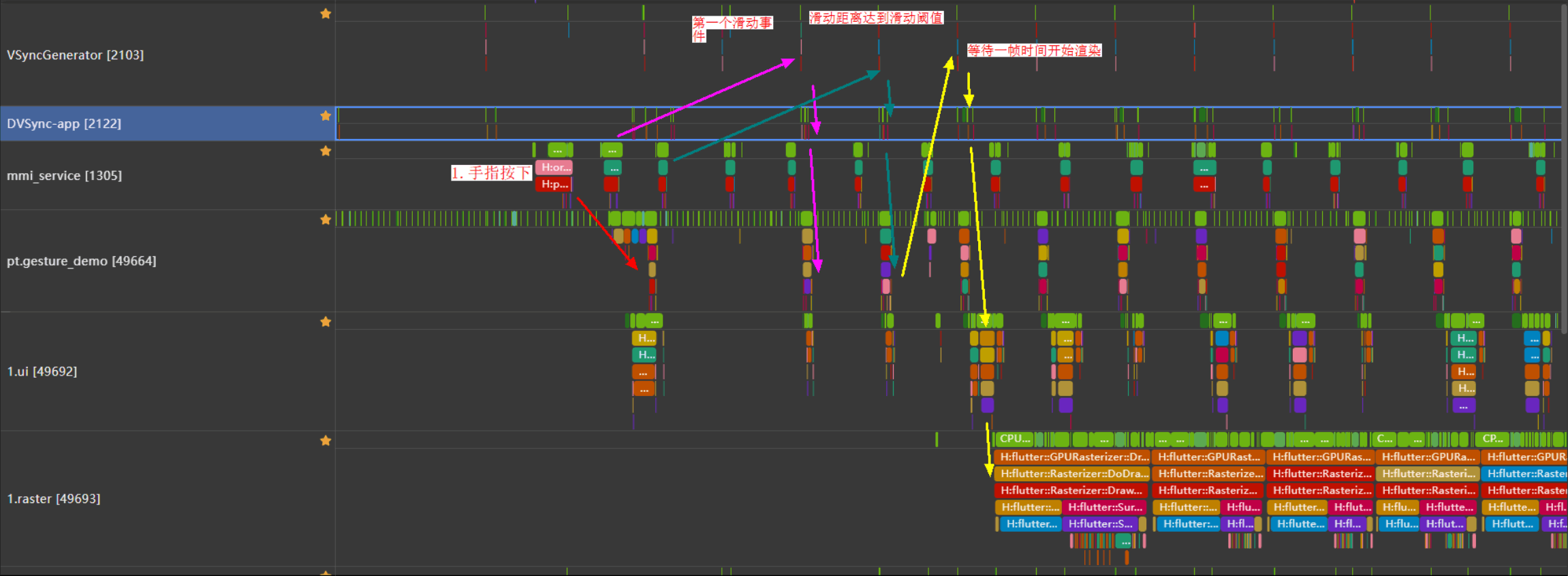Toggle the favorite star on 1.raster row
The image size is (1568, 576).
(x=326, y=441)
